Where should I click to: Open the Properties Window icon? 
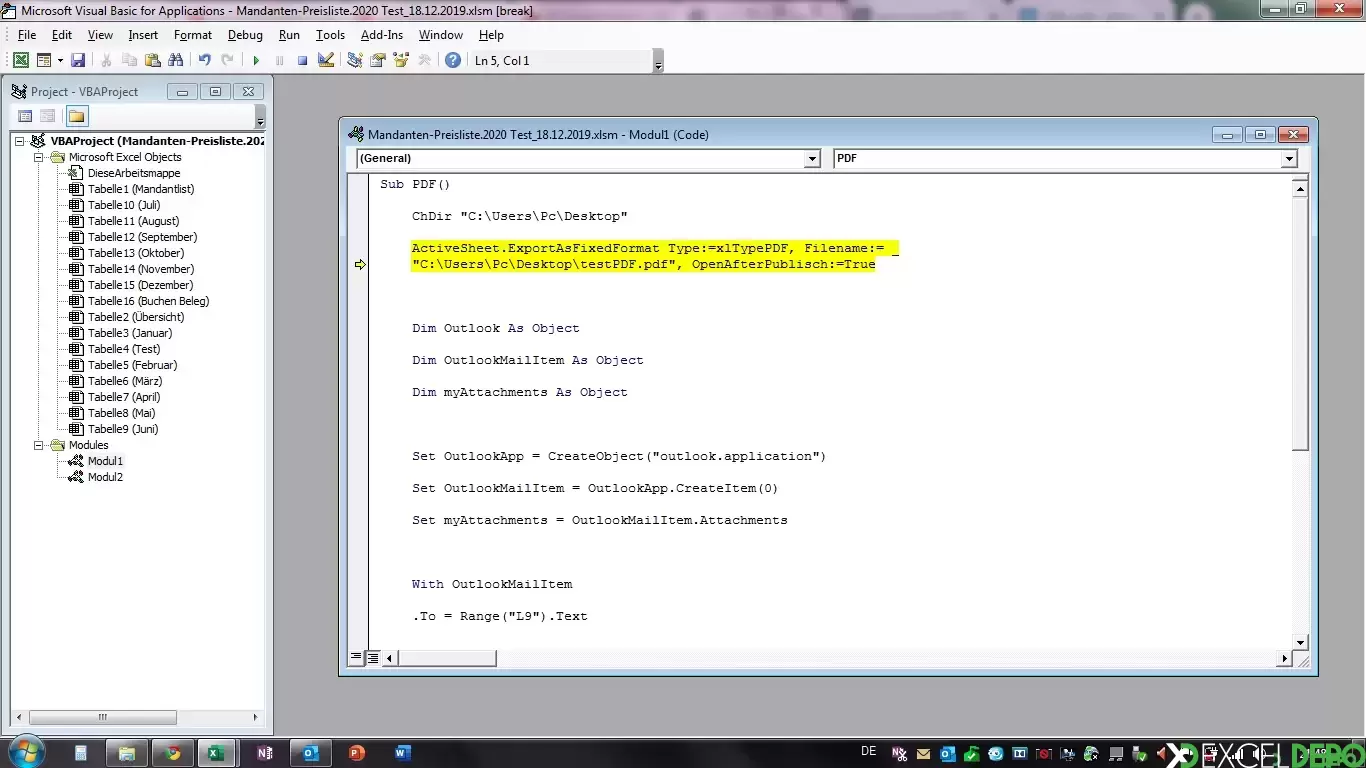pyautogui.click(x=378, y=60)
